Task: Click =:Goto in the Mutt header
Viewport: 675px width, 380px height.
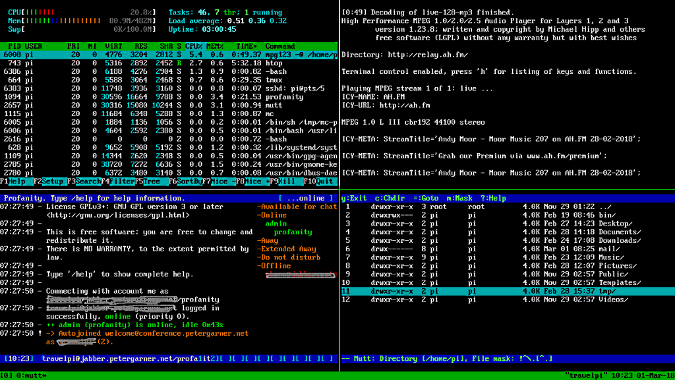Action: 426,198
